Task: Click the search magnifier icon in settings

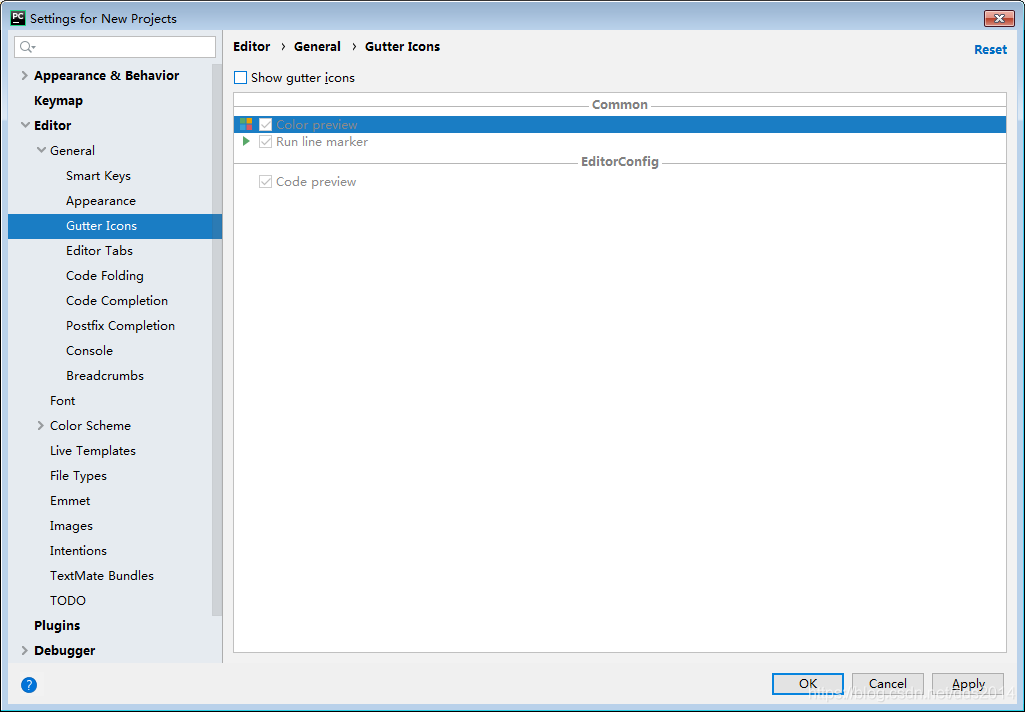Action: (27, 47)
